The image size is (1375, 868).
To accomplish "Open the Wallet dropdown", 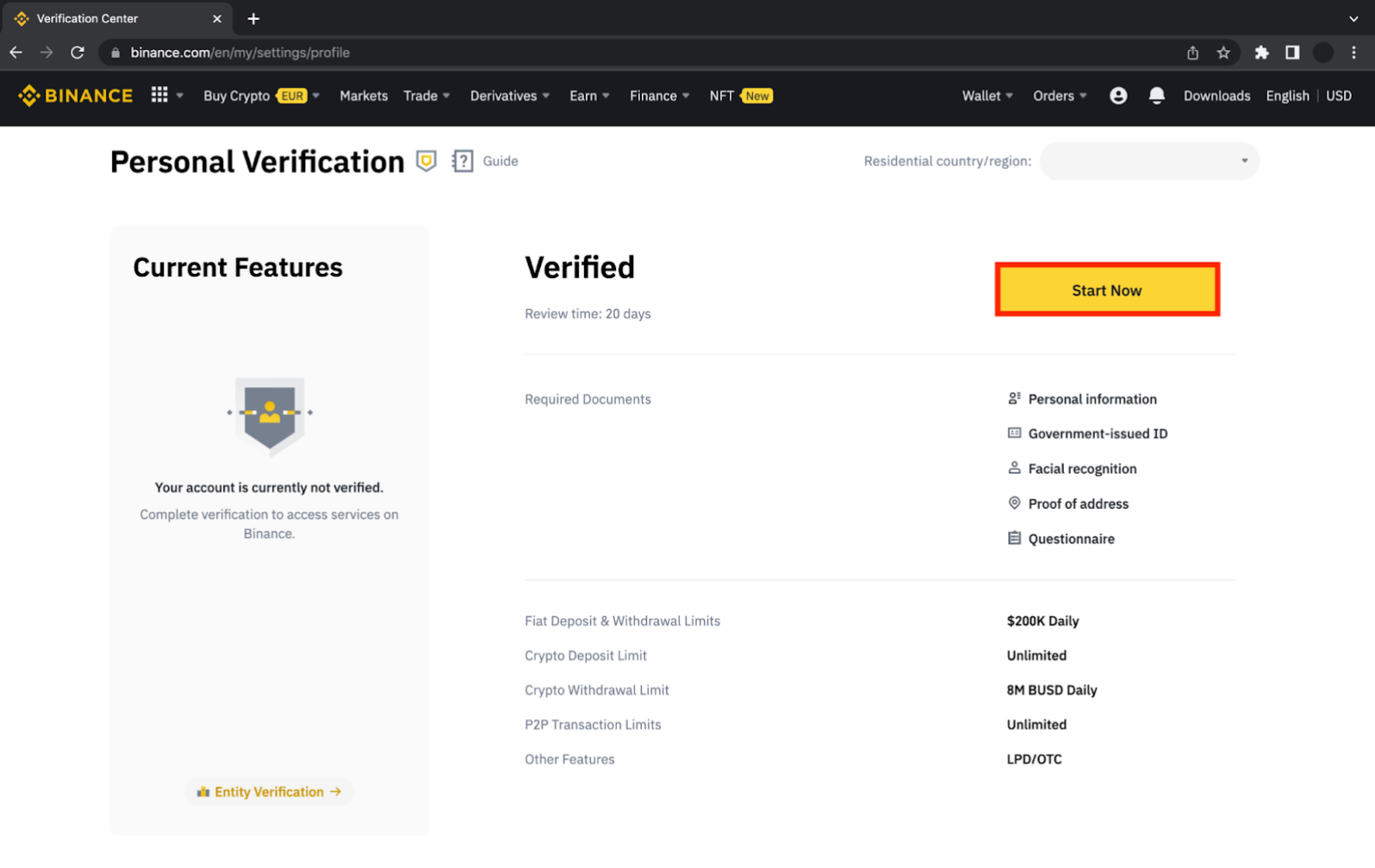I will [987, 96].
